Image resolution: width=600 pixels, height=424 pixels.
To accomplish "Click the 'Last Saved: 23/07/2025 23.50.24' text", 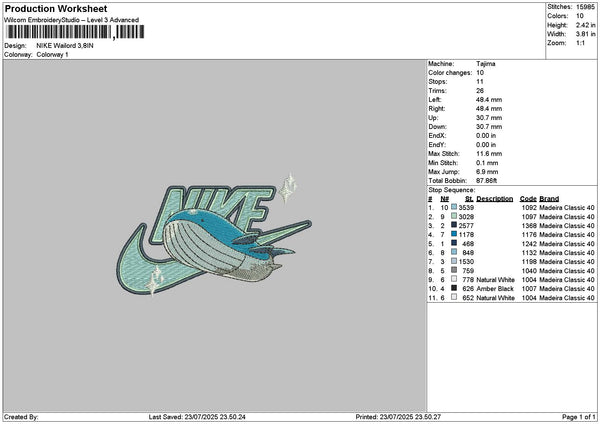I will [x=197, y=417].
